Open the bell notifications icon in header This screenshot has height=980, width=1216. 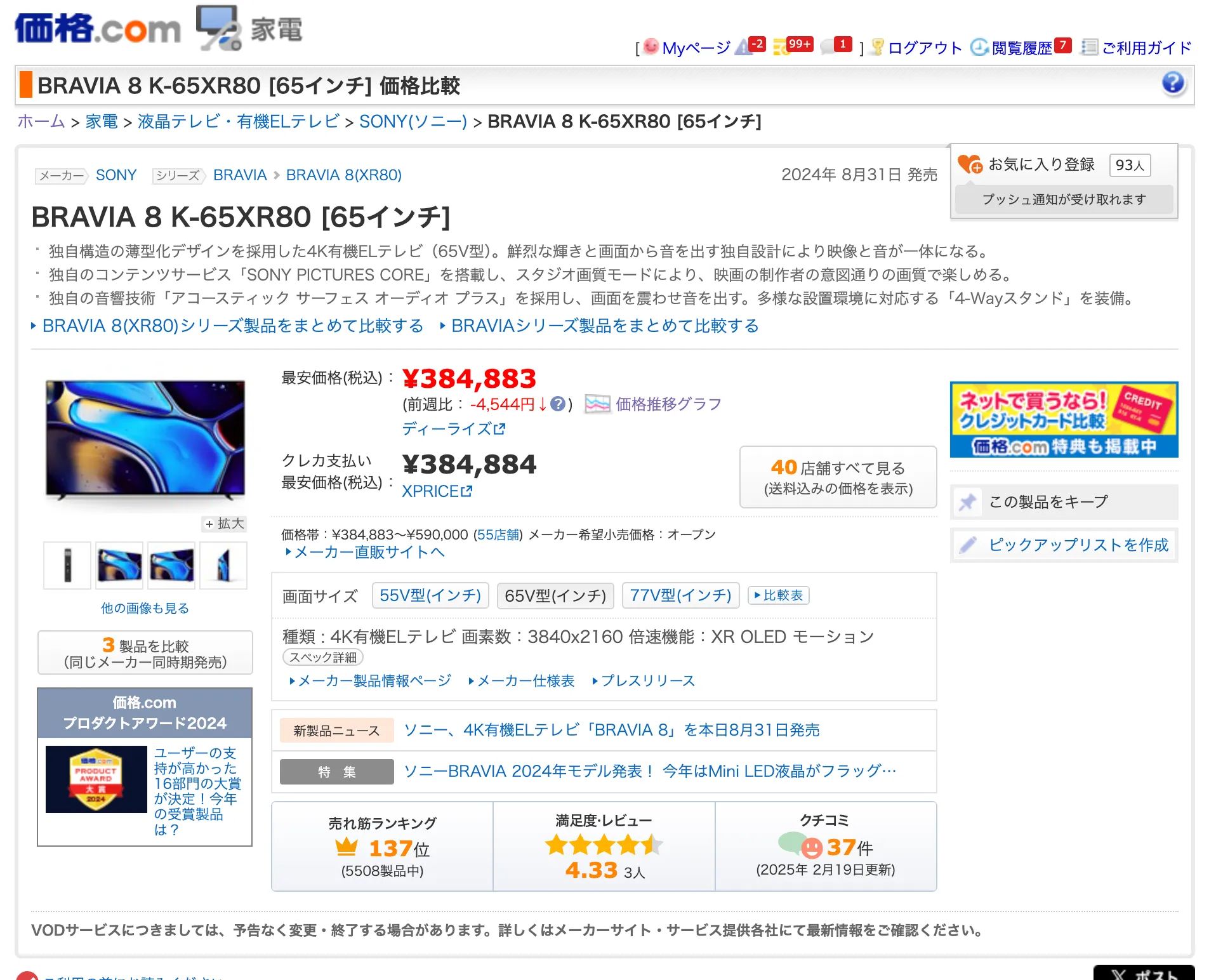point(743,48)
